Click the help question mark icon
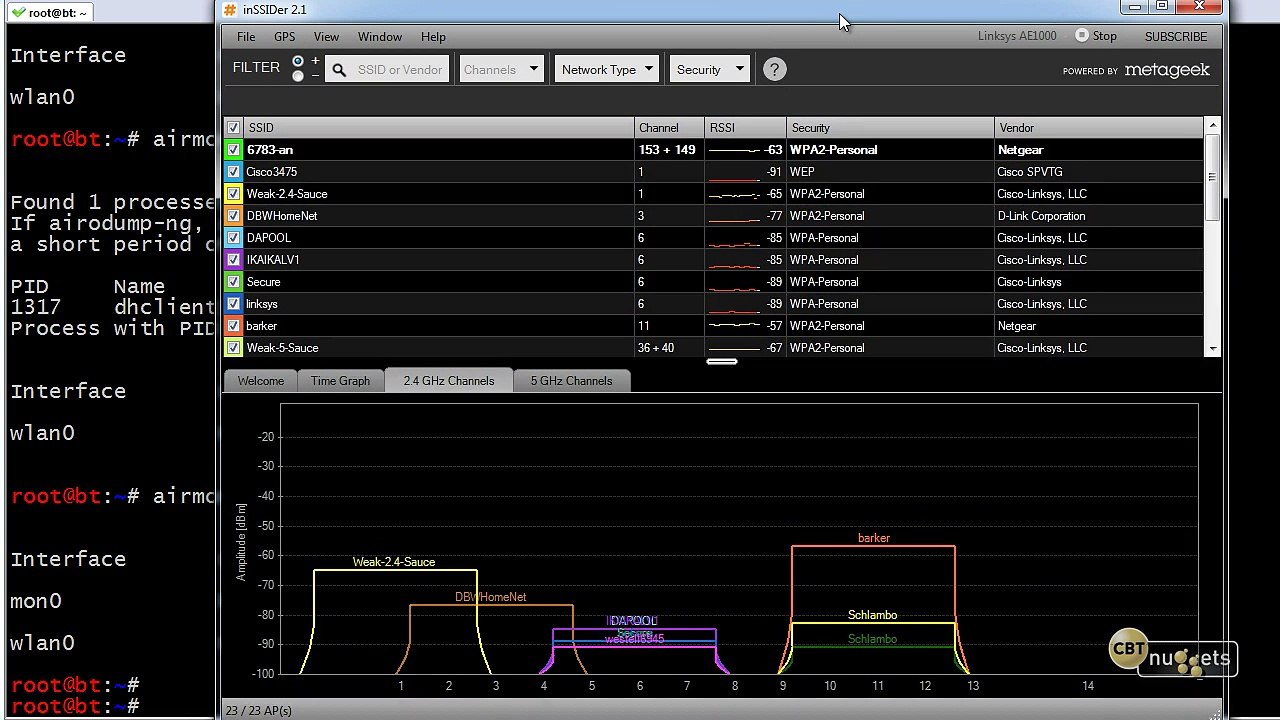 [774, 69]
